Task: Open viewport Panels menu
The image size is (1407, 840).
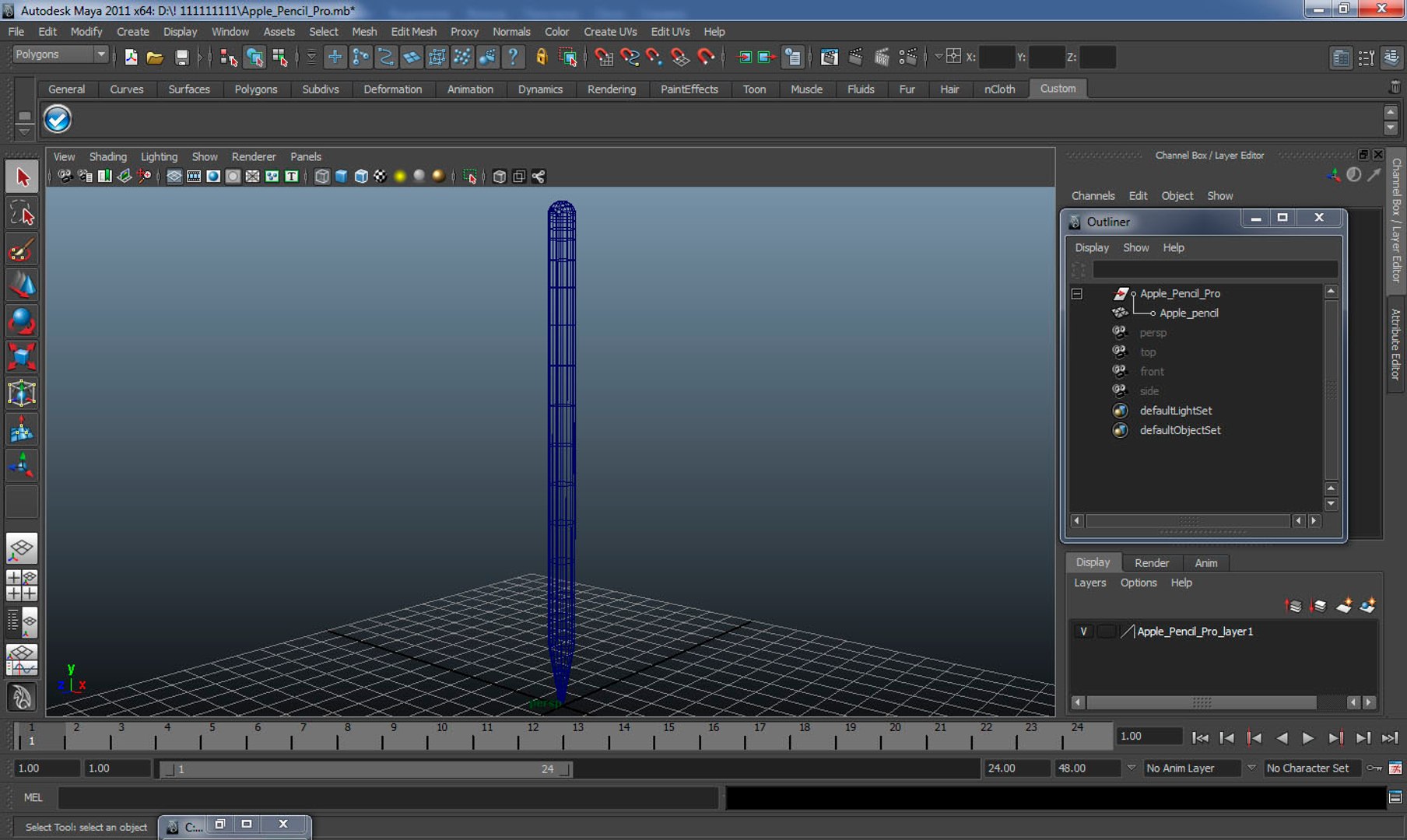Action: coord(306,156)
